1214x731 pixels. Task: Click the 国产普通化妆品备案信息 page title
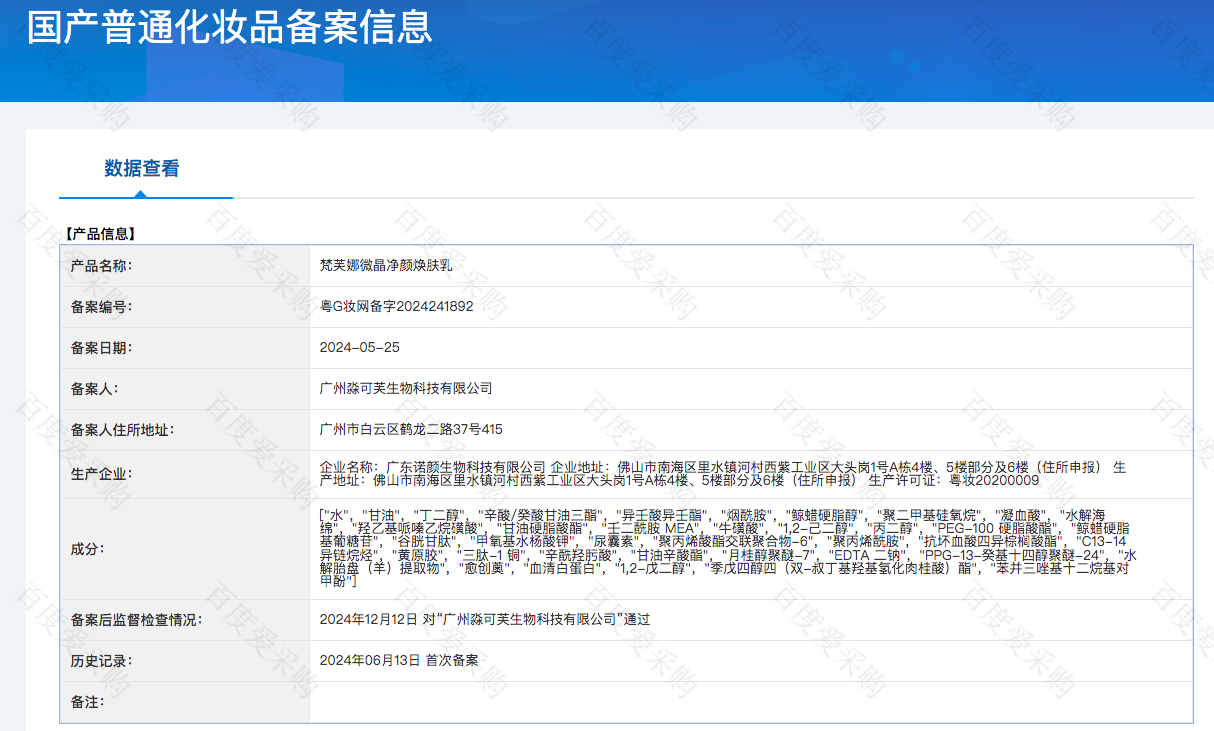(x=229, y=27)
